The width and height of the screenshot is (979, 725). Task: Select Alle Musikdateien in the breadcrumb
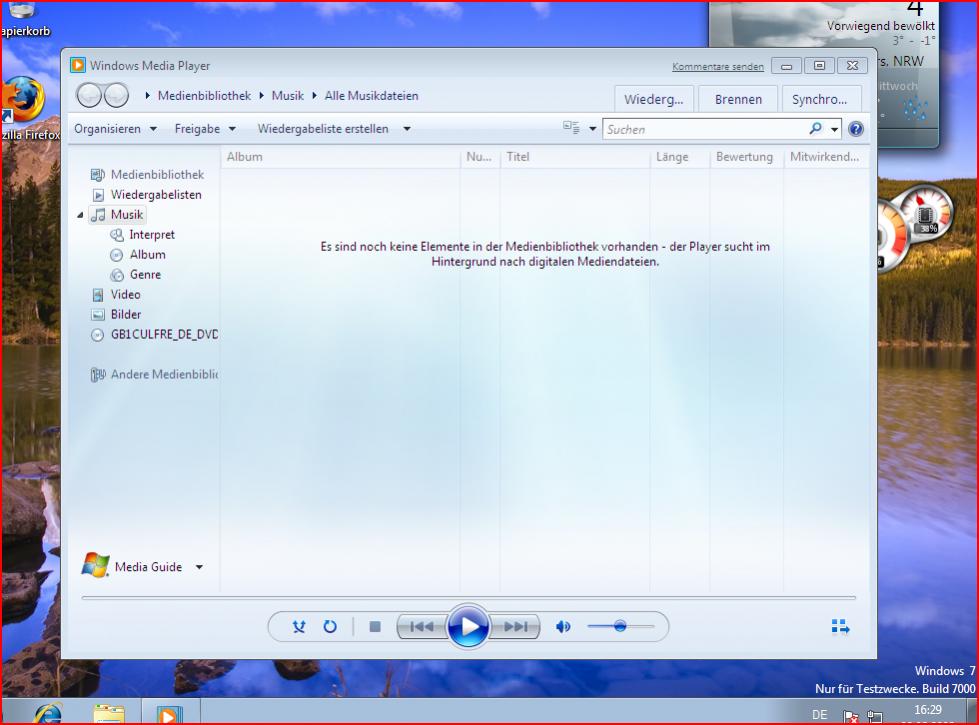[x=371, y=96]
